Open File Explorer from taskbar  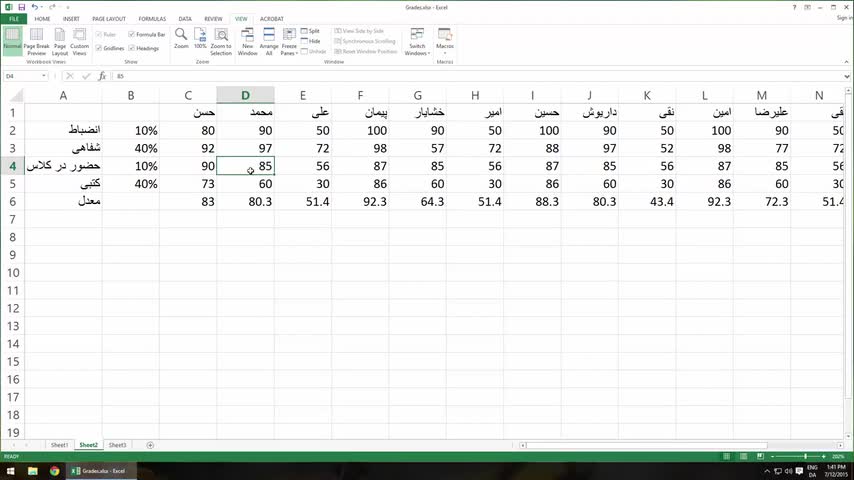[x=33, y=471]
